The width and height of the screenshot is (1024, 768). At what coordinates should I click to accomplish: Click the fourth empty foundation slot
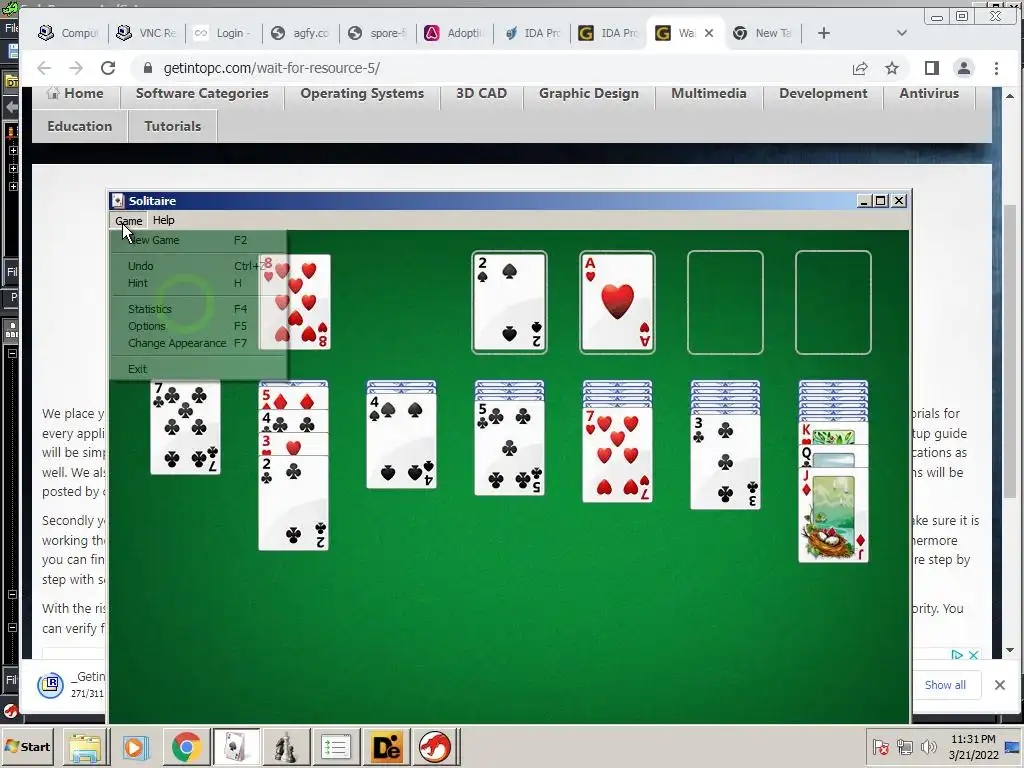click(833, 302)
